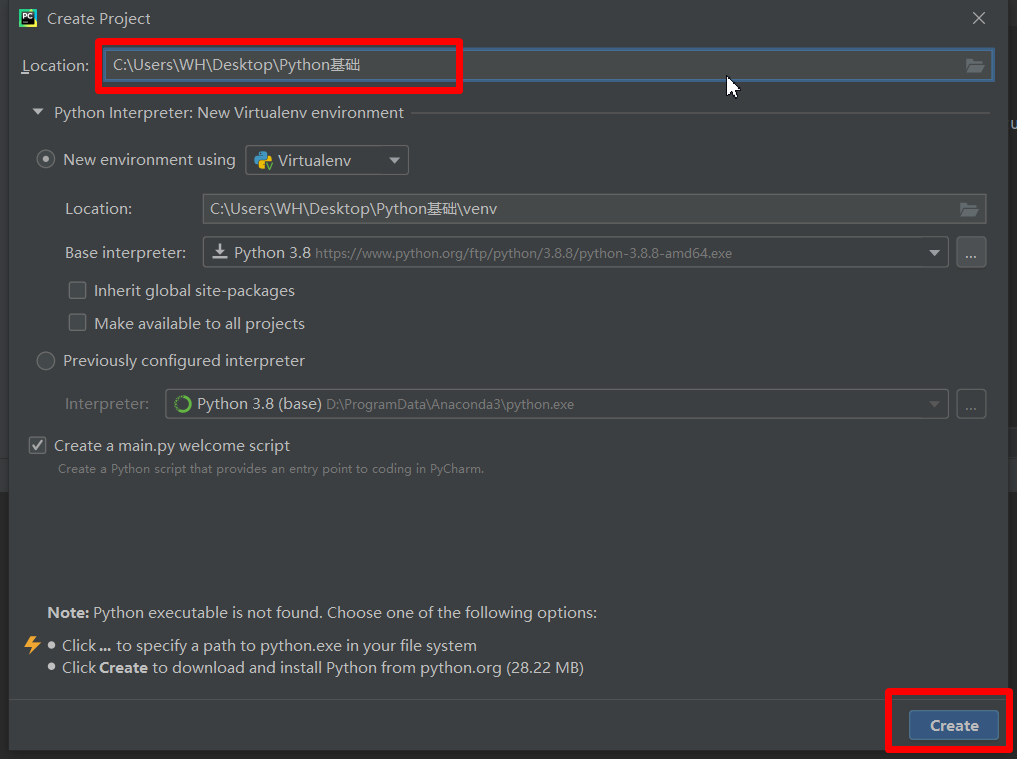1017x759 pixels.
Task: Click 'Click ... to specify a path' hint text
Action: pos(269,646)
